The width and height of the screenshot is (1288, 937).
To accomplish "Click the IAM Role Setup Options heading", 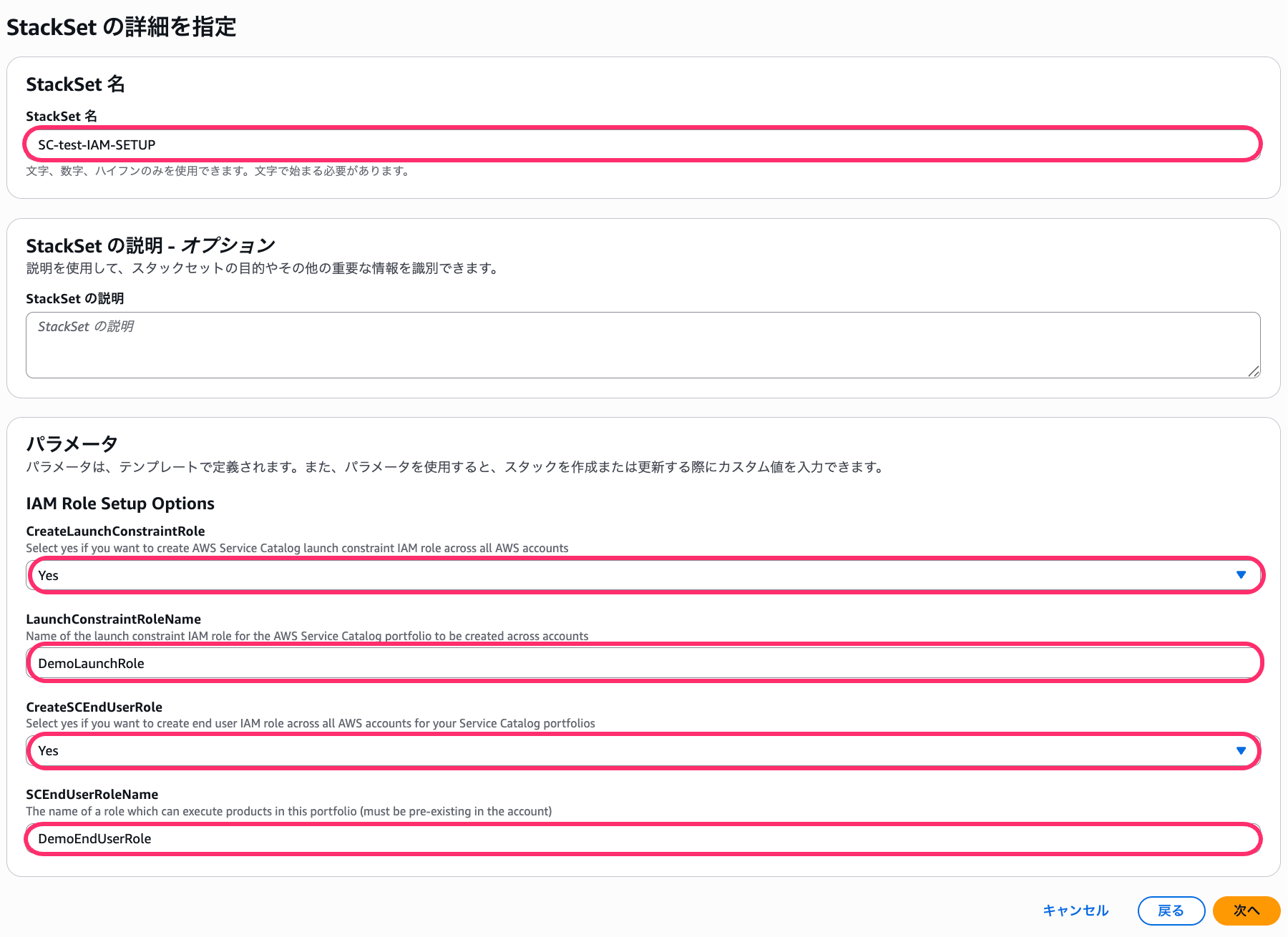I will 120,504.
